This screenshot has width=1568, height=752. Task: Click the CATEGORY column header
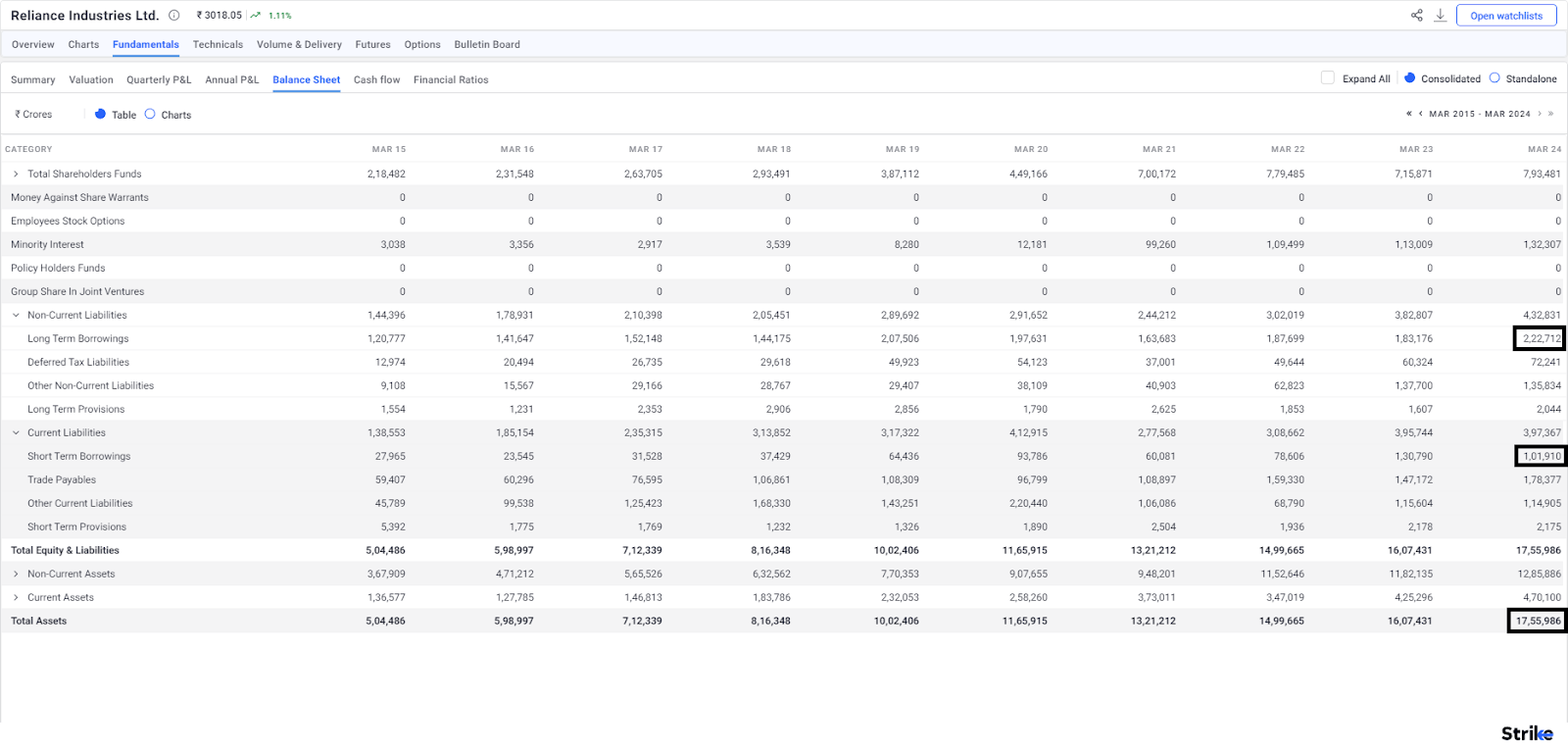tap(28, 149)
